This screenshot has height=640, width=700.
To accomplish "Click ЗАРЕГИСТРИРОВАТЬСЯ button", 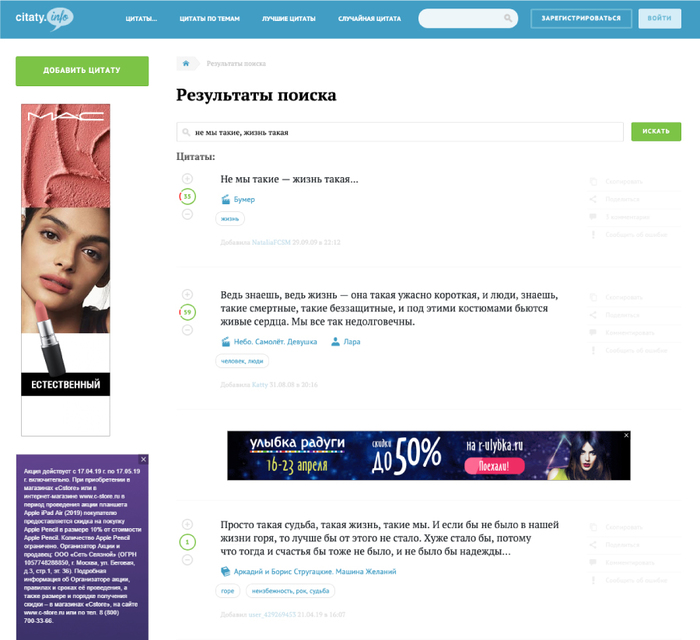I will pyautogui.click(x=581, y=18).
